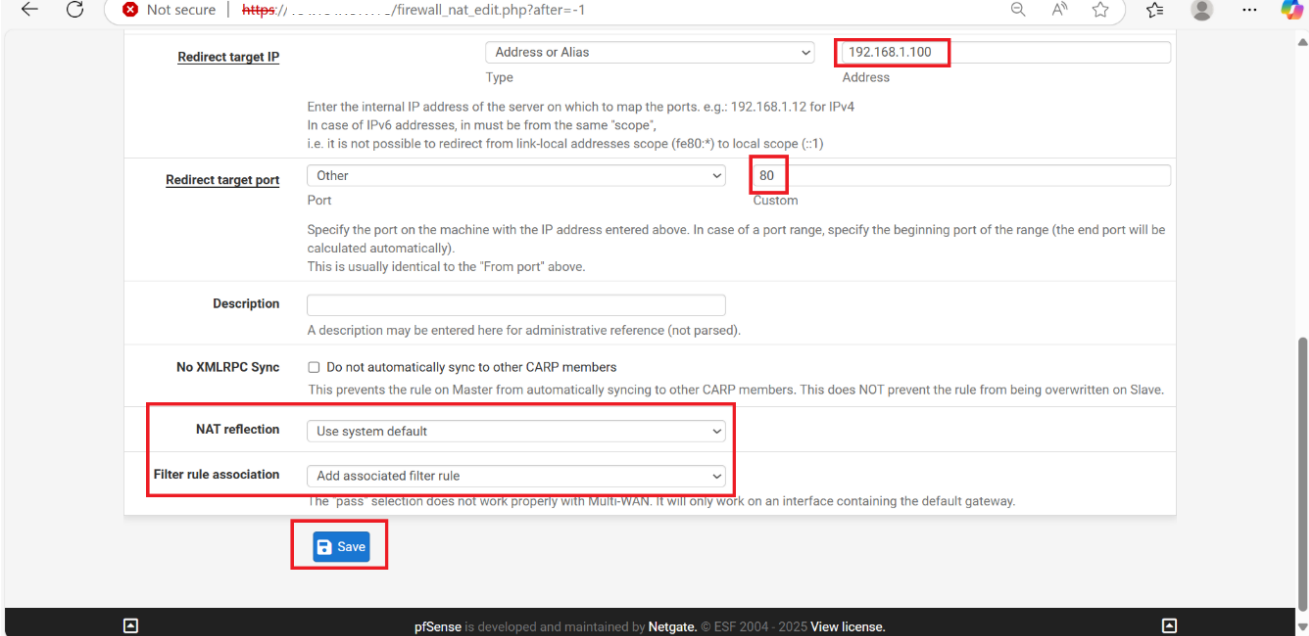Click the scrollbar down arrow
Screen dimensions: 1309x636
click(1302, 626)
